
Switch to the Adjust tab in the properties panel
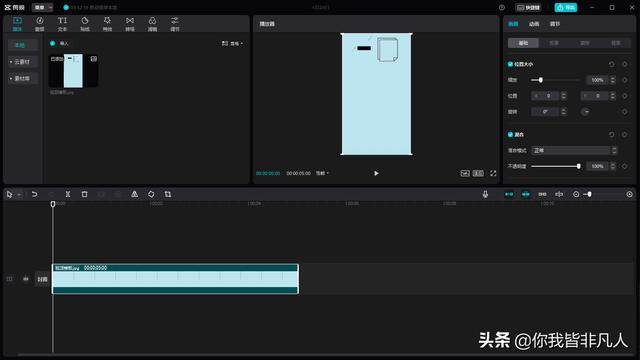tap(555, 24)
